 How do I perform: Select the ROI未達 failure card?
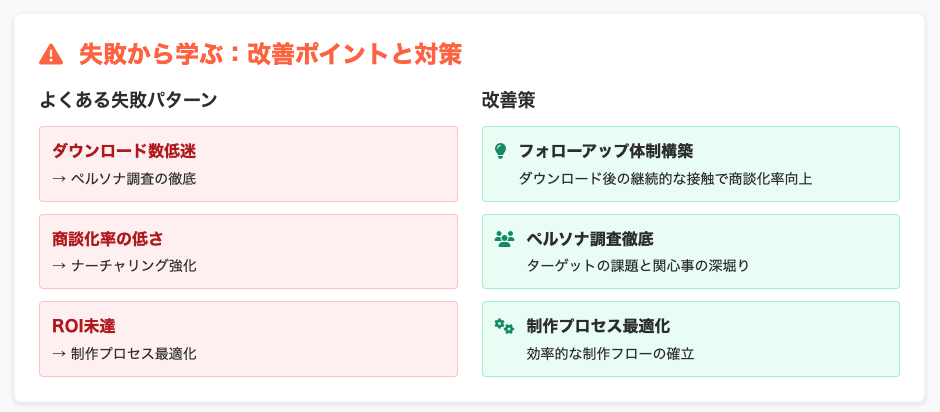248,339
